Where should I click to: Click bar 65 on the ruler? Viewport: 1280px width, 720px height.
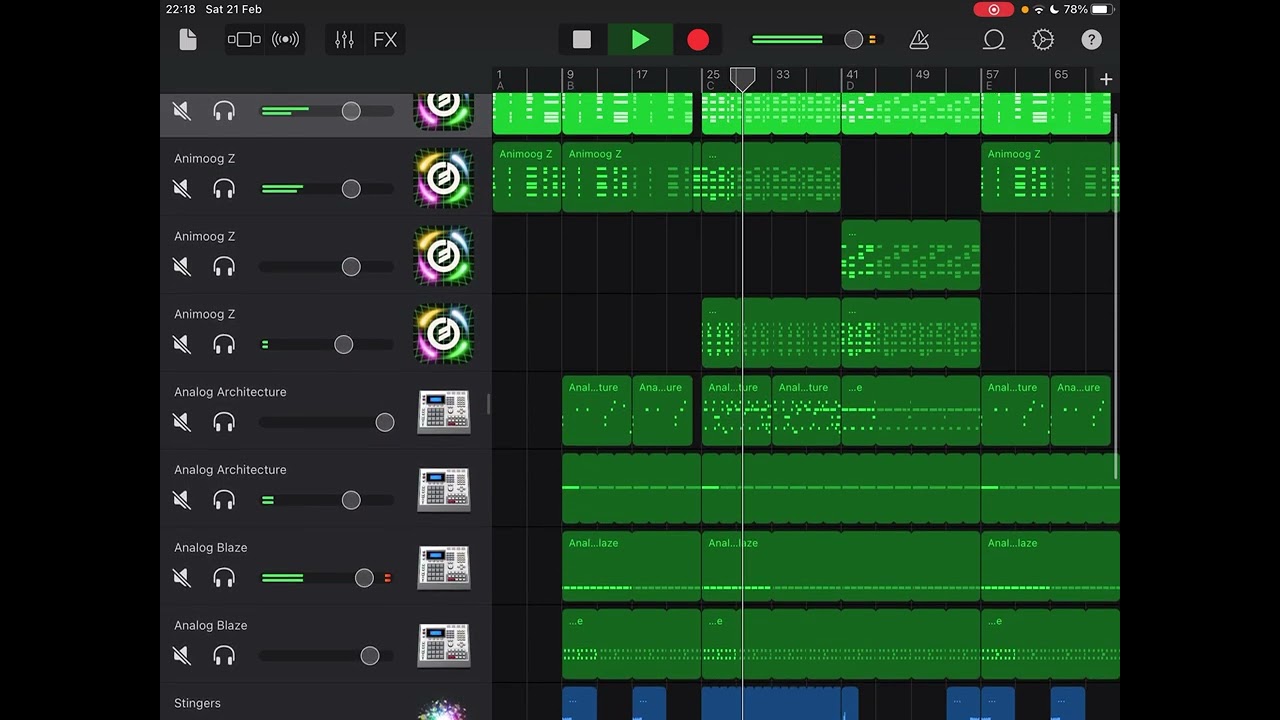coord(1061,74)
